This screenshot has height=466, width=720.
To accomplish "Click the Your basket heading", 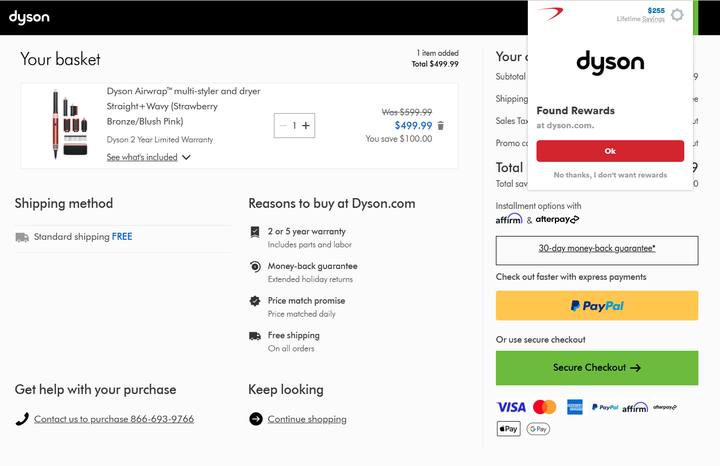I will click(x=60, y=60).
